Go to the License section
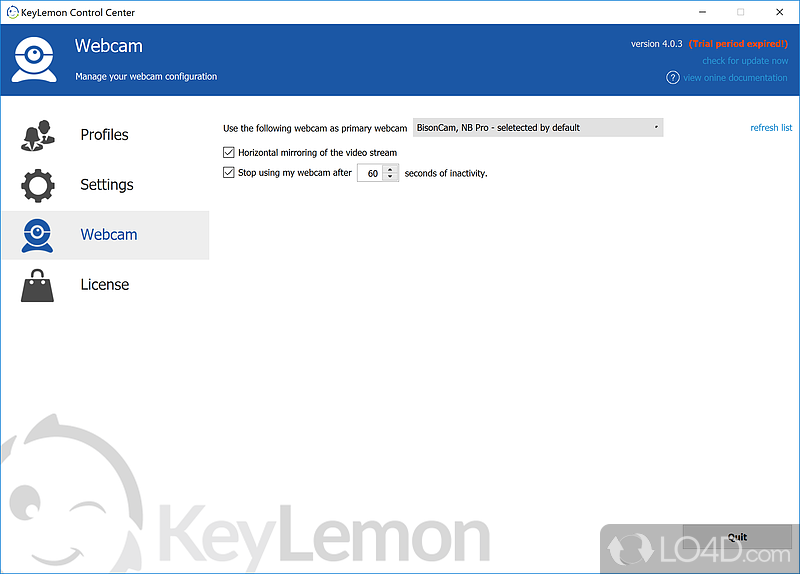This screenshot has width=800, height=574. pyautogui.click(x=105, y=285)
